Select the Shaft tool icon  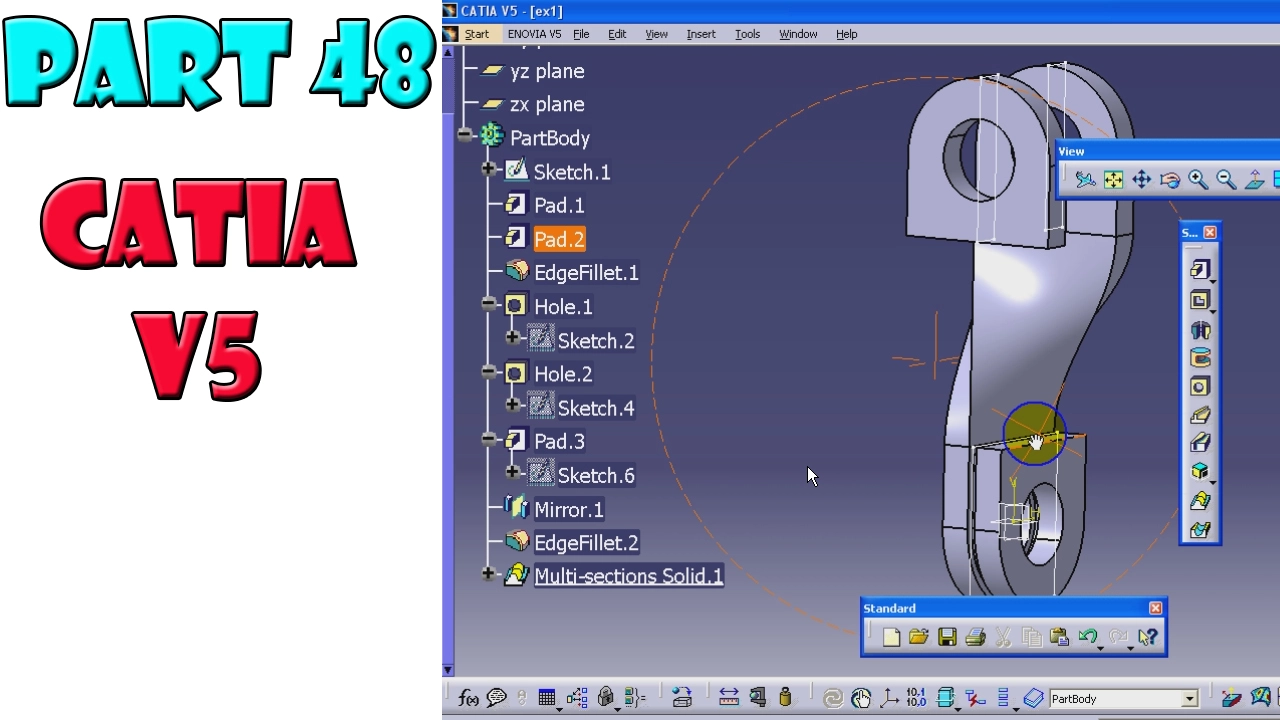tap(1200, 329)
